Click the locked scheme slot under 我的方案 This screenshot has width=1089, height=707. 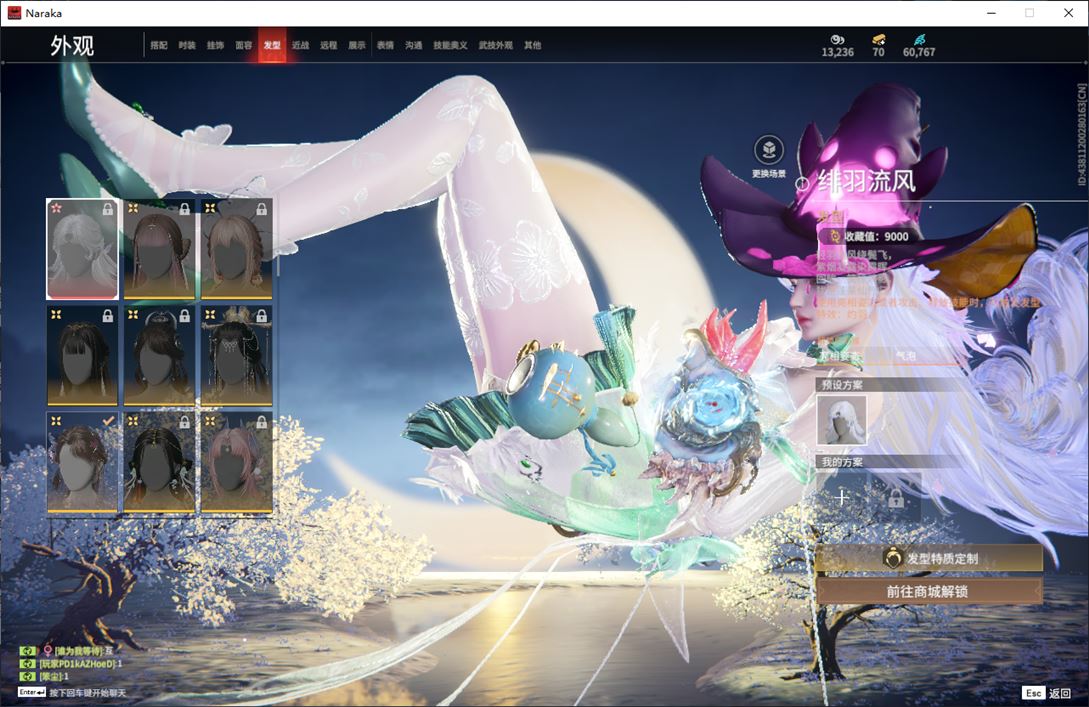(896, 497)
